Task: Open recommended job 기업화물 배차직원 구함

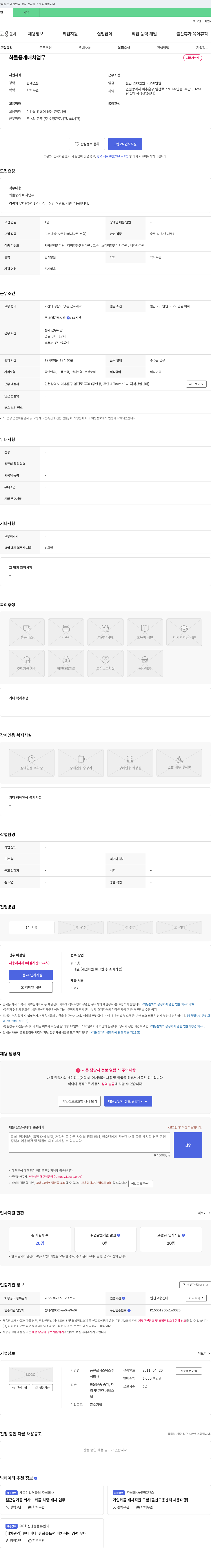Action: tap(150, 1500)
